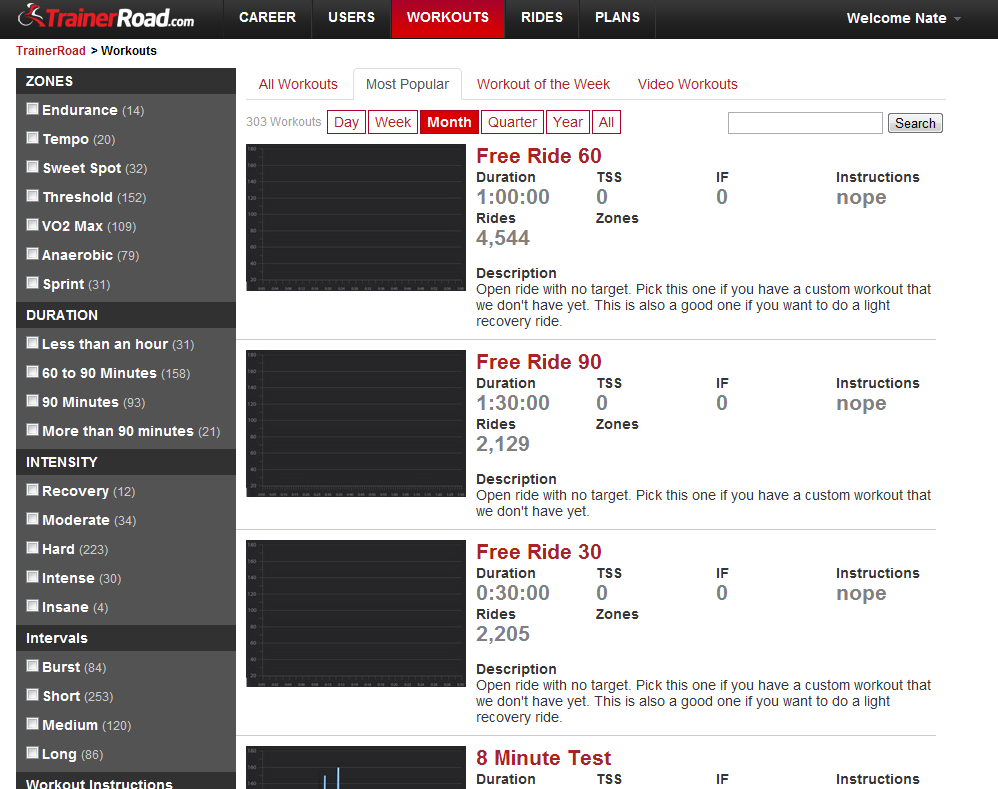Check the Long intervals checkbox
The width and height of the screenshot is (998, 789).
32,753
